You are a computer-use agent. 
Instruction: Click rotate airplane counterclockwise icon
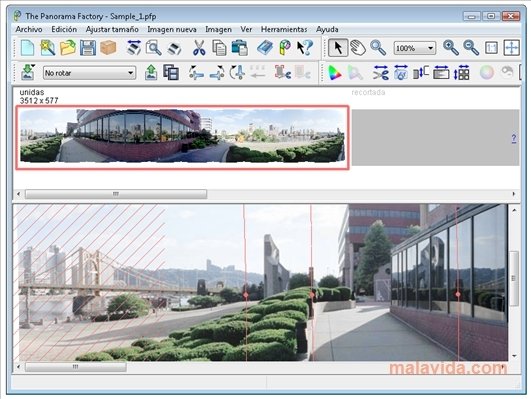[x=196, y=72]
